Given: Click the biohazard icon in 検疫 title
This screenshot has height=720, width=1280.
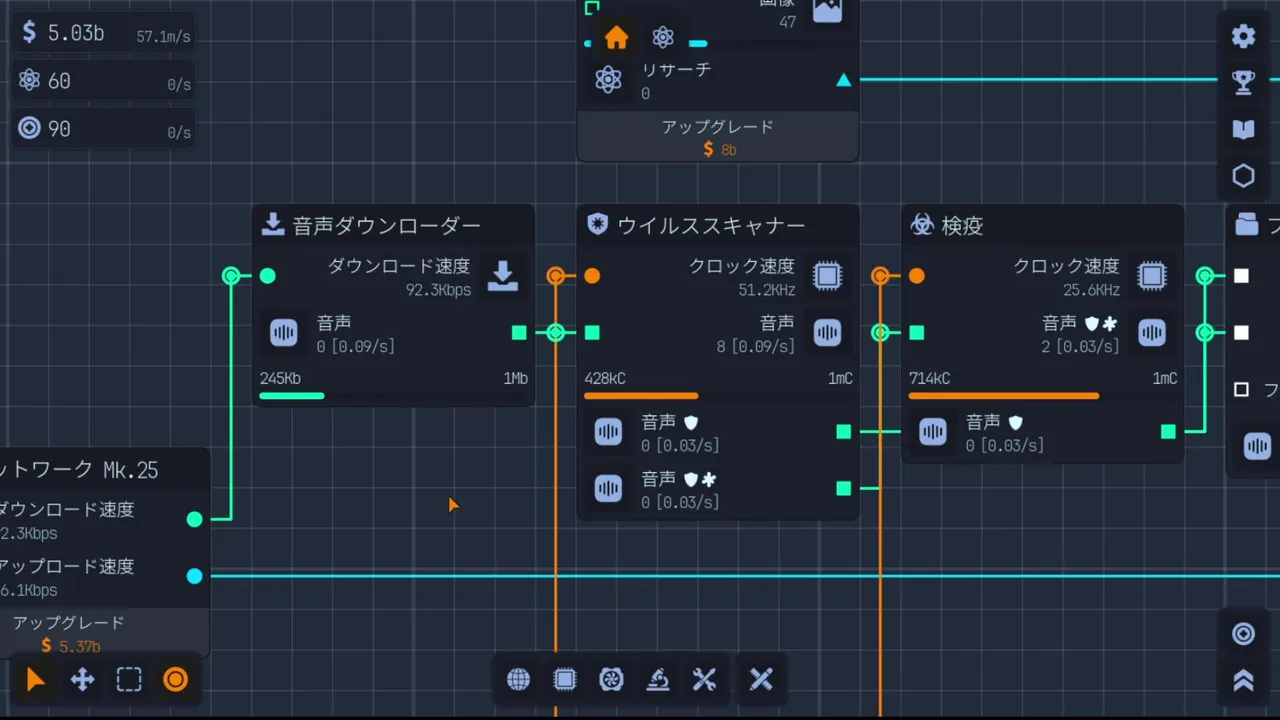Looking at the screenshot, I should click(x=922, y=225).
